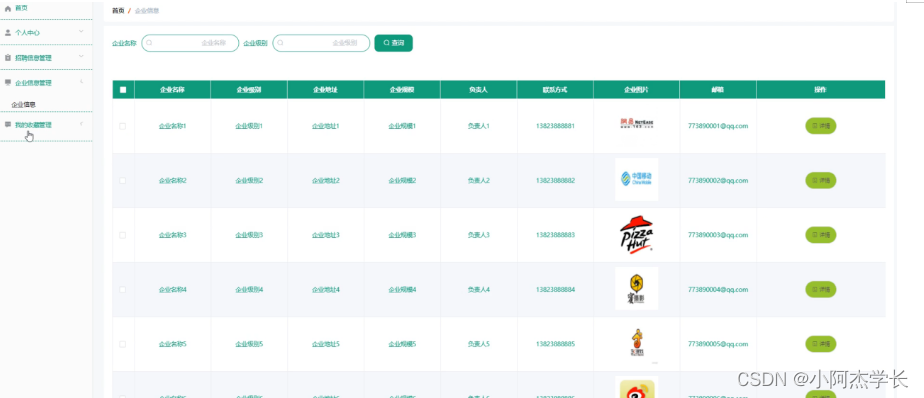Click phone number 13823888881
This screenshot has height=398, width=924.
555,126
